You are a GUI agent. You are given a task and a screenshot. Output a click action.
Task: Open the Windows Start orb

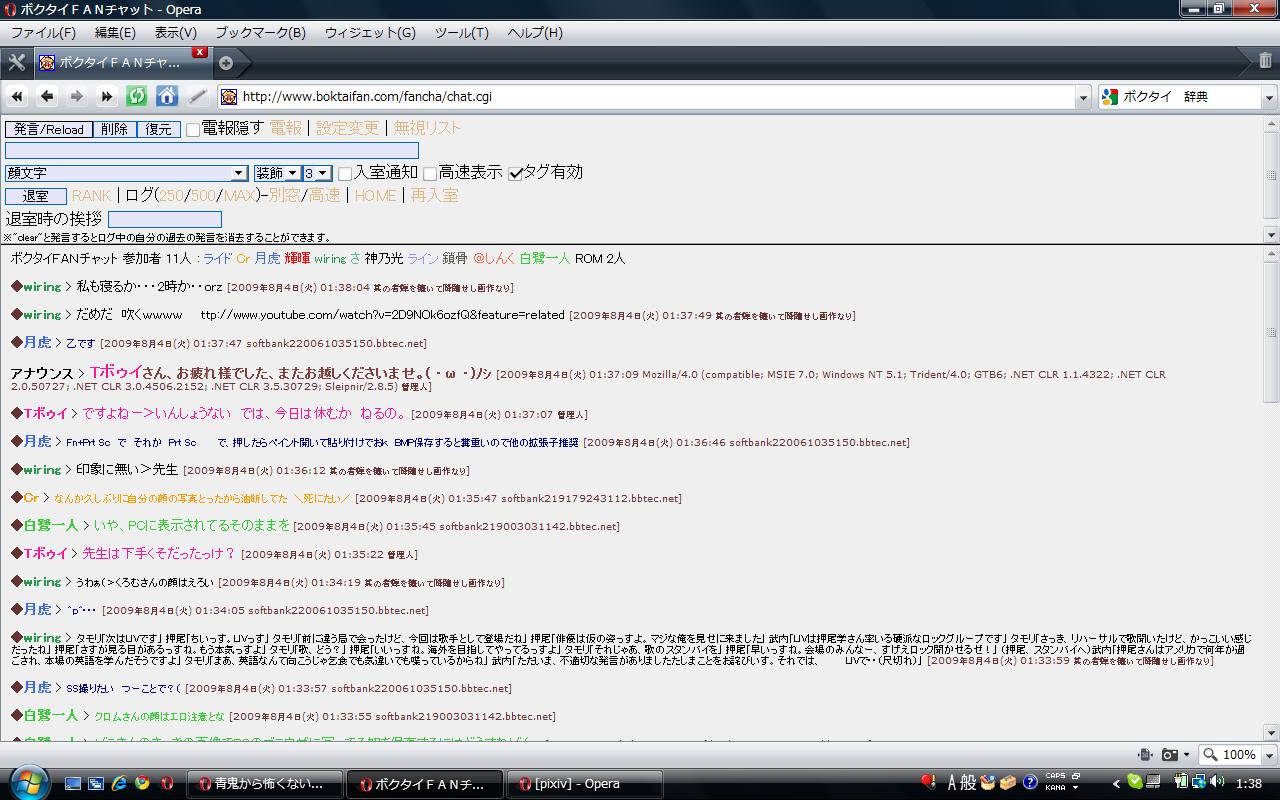pyautogui.click(x=28, y=781)
